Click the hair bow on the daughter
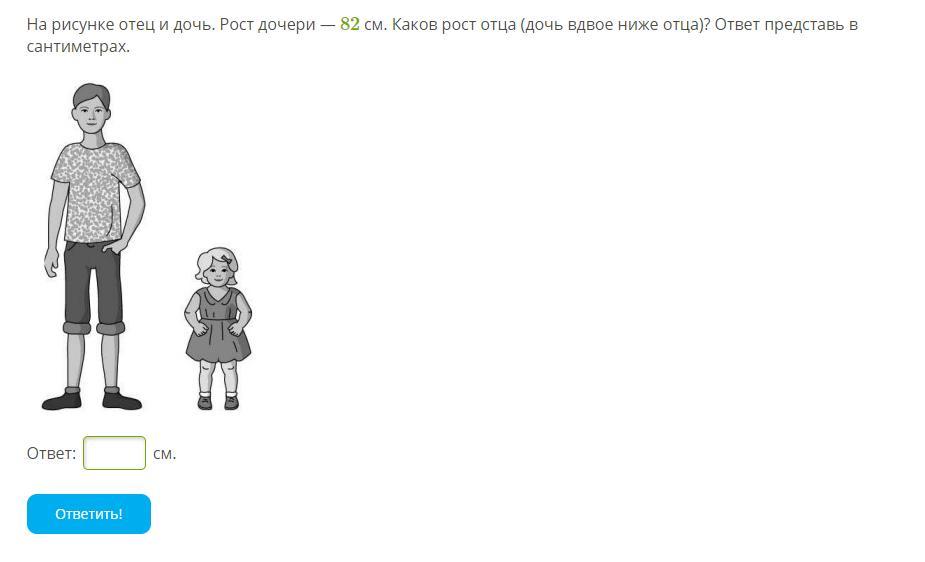 click(228, 259)
